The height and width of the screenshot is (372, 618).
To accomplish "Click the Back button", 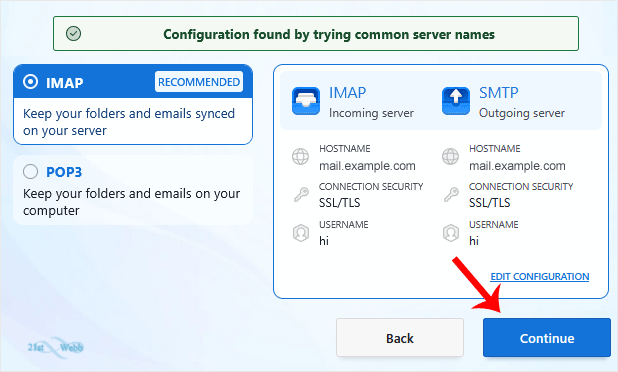I will 400,338.
